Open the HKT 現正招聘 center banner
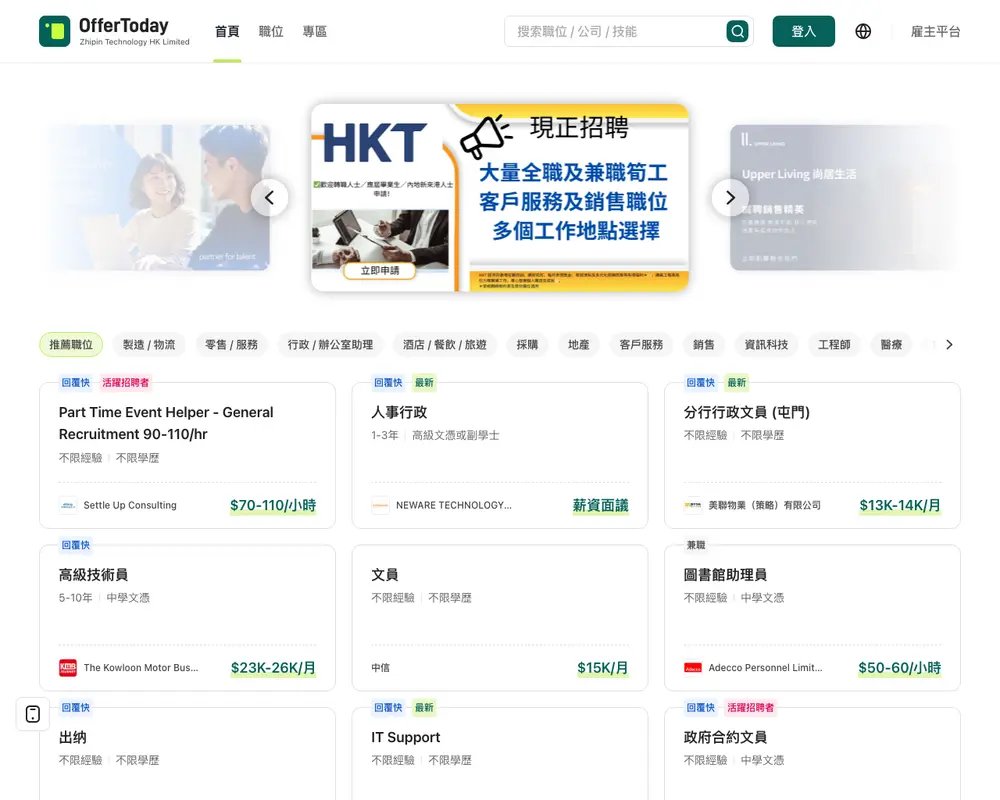1000x800 pixels. click(499, 197)
